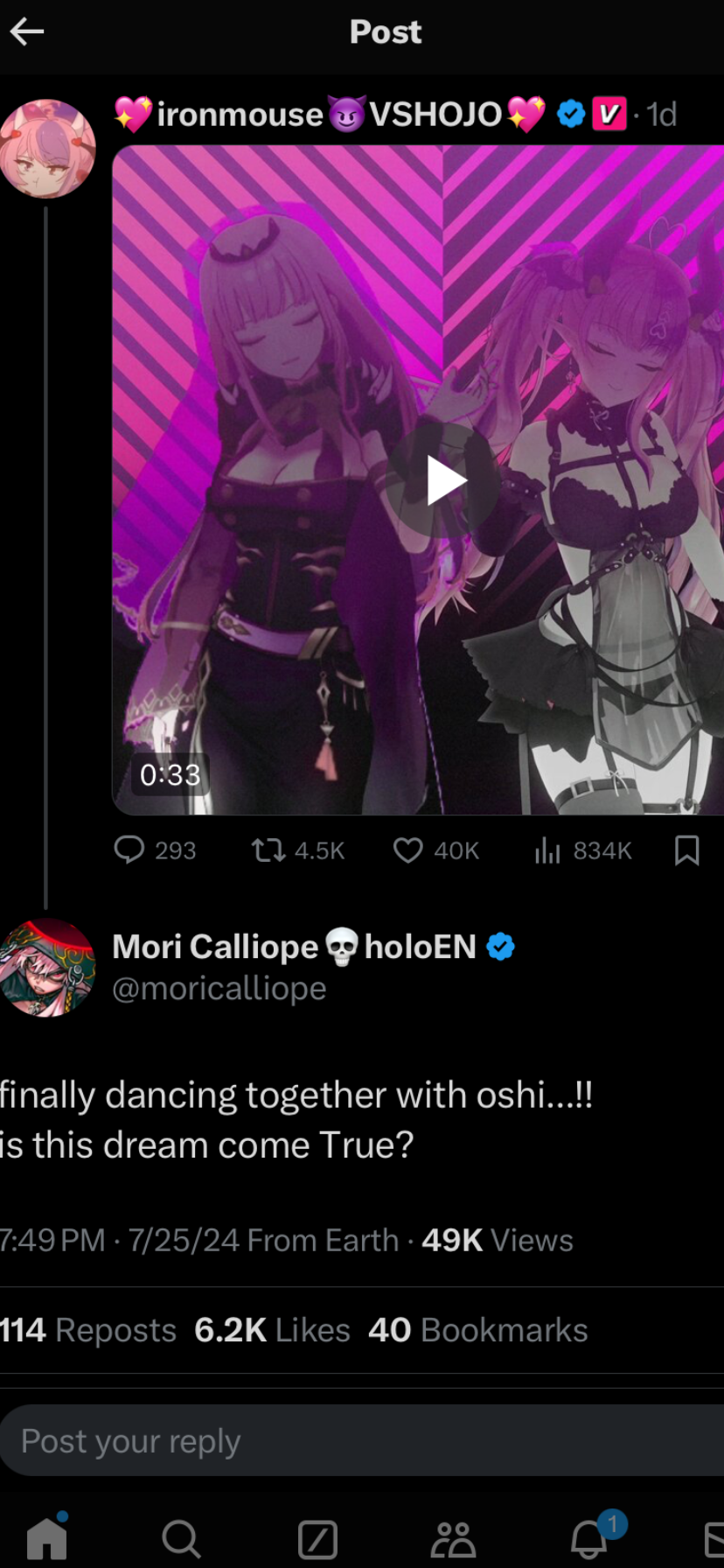Screen dimensions: 724x1568
Task: Play the dancing video
Action: [444, 480]
